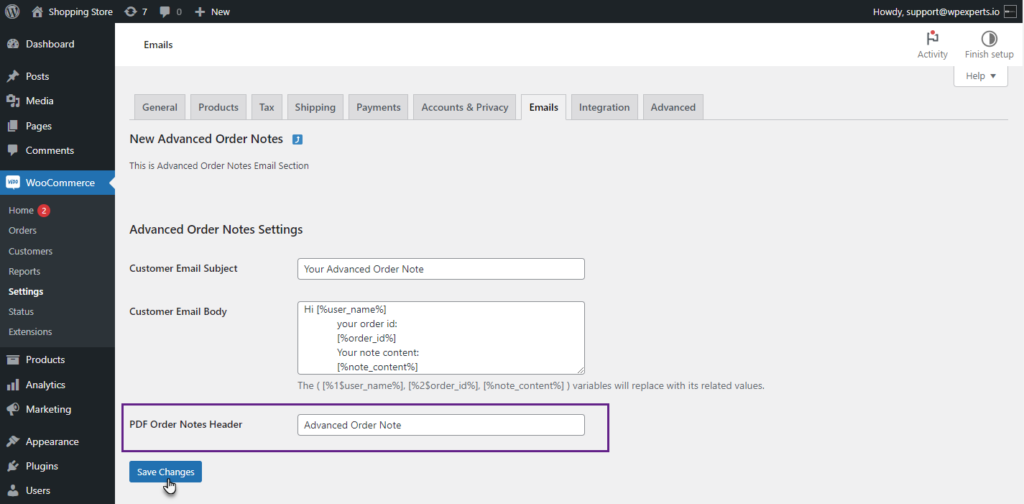Screen dimensions: 1024x504
Task: Open the Media library menu
Action: 39,101
